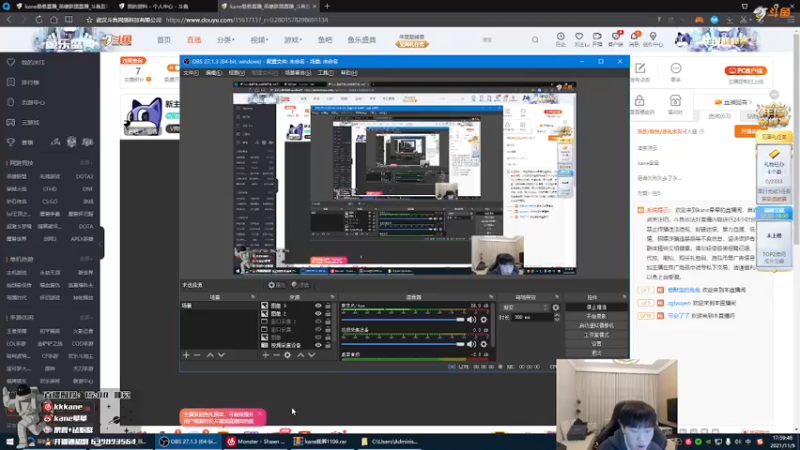The height and width of the screenshot is (450, 800).
Task: Open the mic/Aux audio settings gear
Action: coord(484,319)
